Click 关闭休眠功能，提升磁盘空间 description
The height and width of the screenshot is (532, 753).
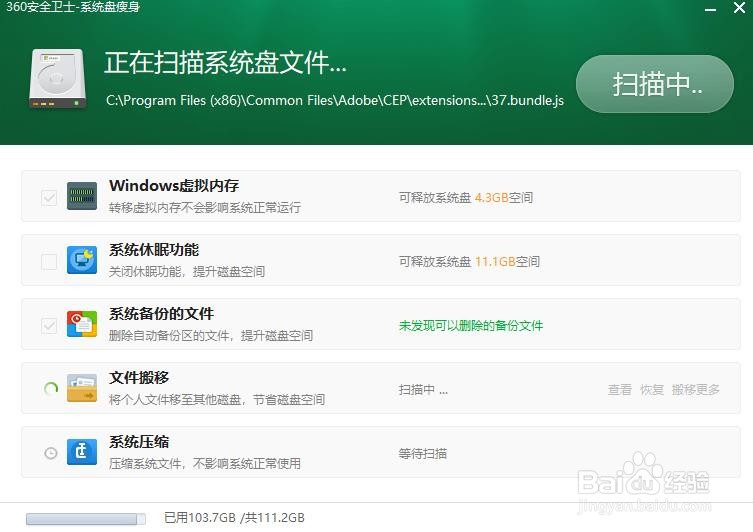(x=187, y=272)
